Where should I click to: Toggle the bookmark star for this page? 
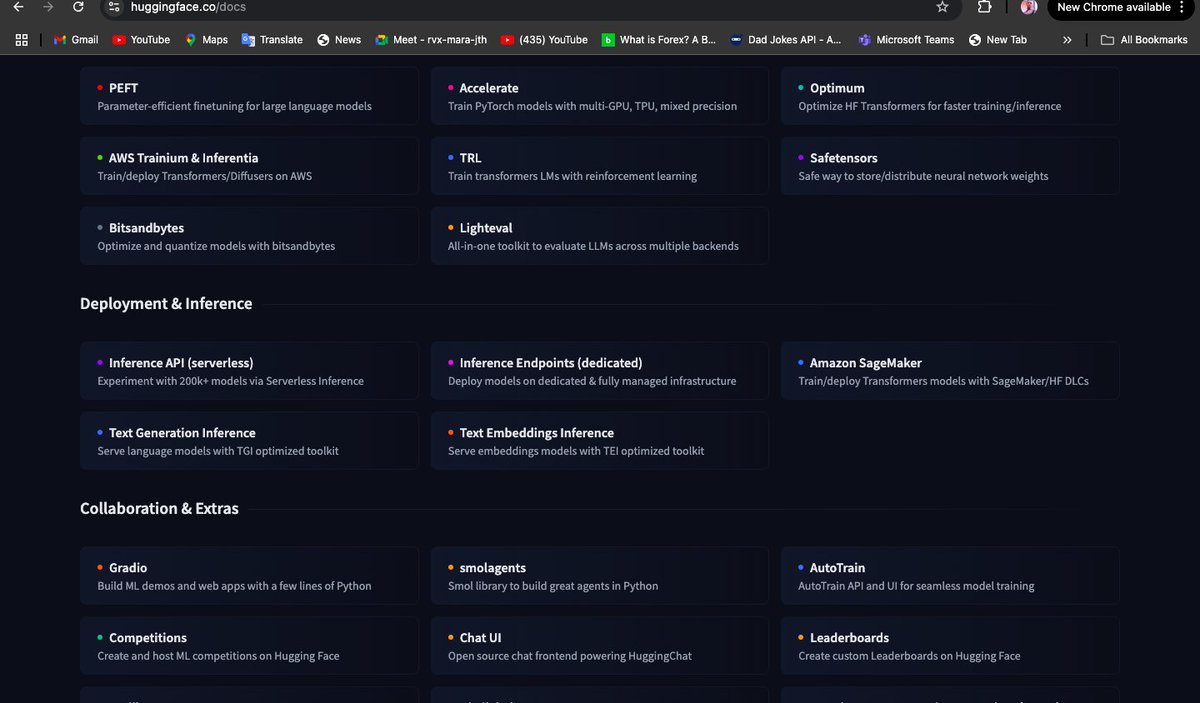click(941, 8)
